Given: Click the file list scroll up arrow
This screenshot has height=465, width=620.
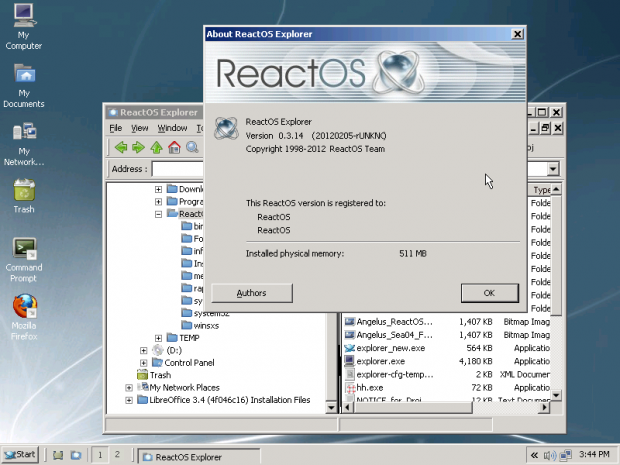Looking at the screenshot, I should pyautogui.click(x=556, y=189).
